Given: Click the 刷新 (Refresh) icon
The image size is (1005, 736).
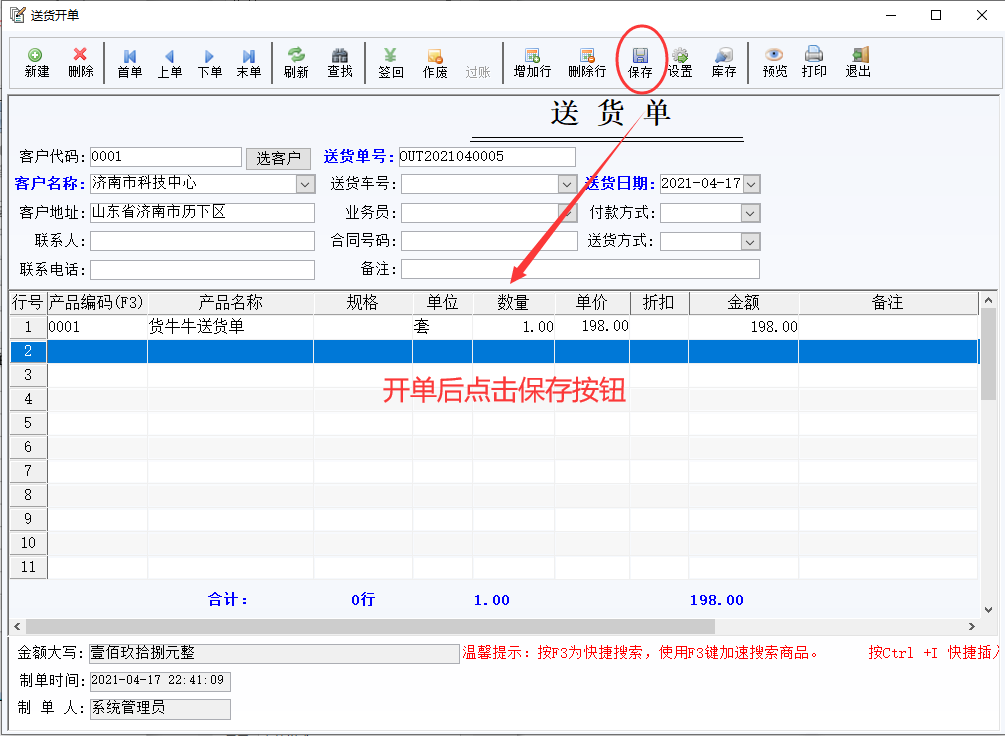Looking at the screenshot, I should 296,63.
